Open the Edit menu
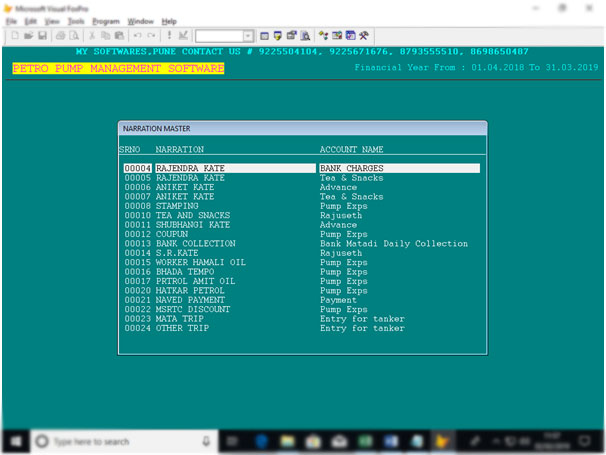The image size is (606, 455). coord(31,21)
